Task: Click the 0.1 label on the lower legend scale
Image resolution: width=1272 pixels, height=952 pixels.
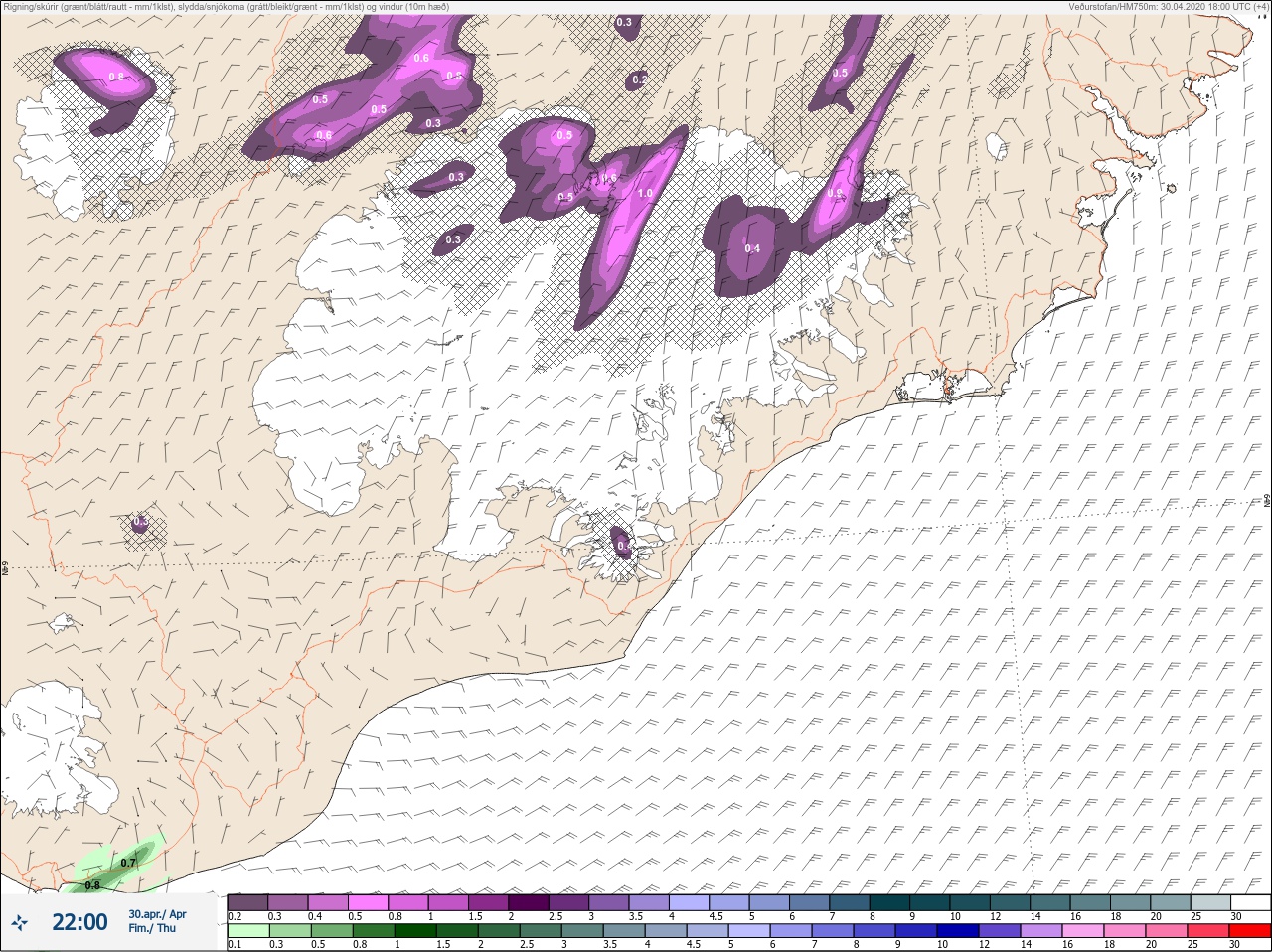Action: pyautogui.click(x=236, y=944)
